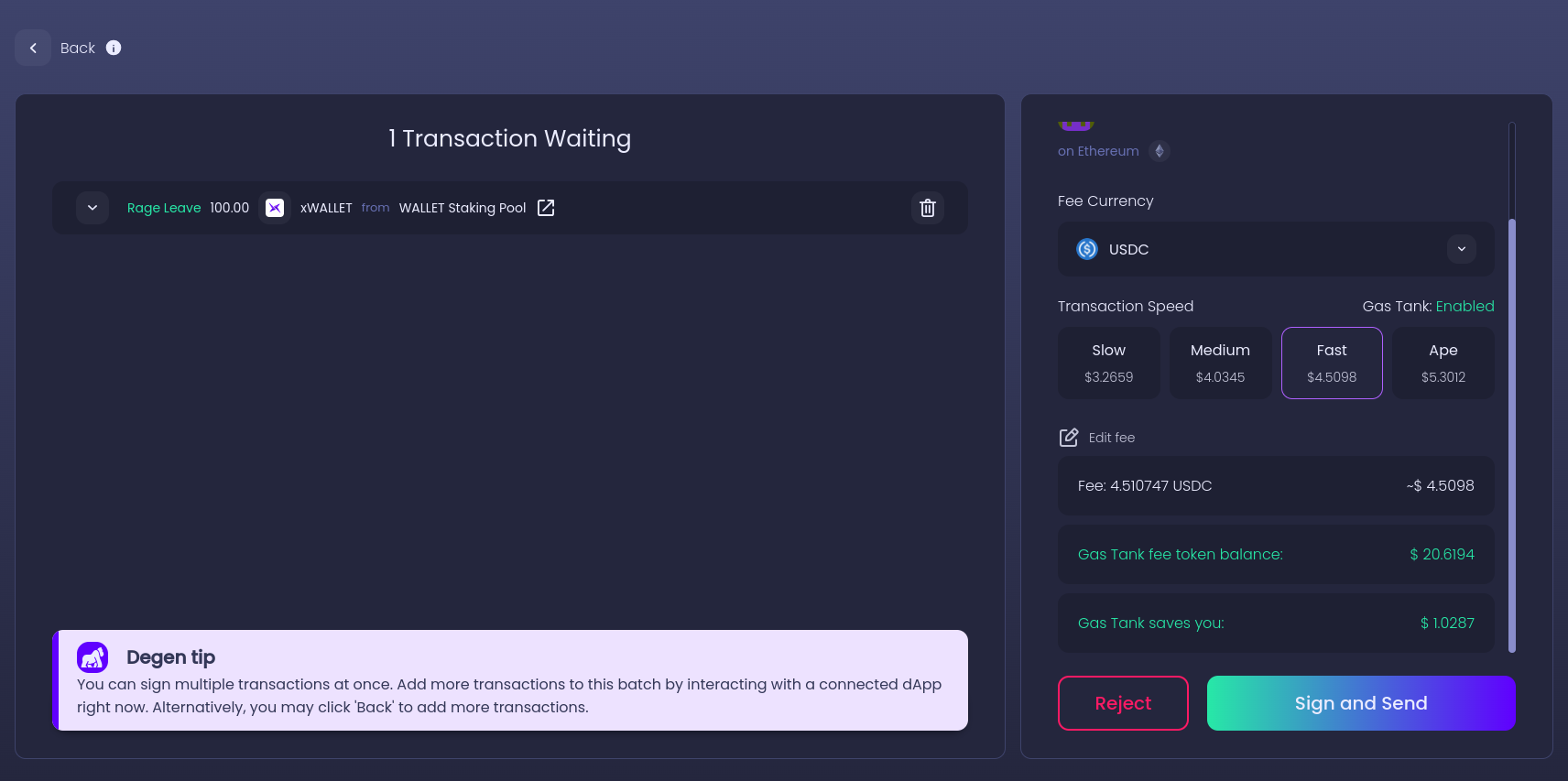Open the WALLET Staking Pool external link icon
This screenshot has height=781, width=1568.
546,208
